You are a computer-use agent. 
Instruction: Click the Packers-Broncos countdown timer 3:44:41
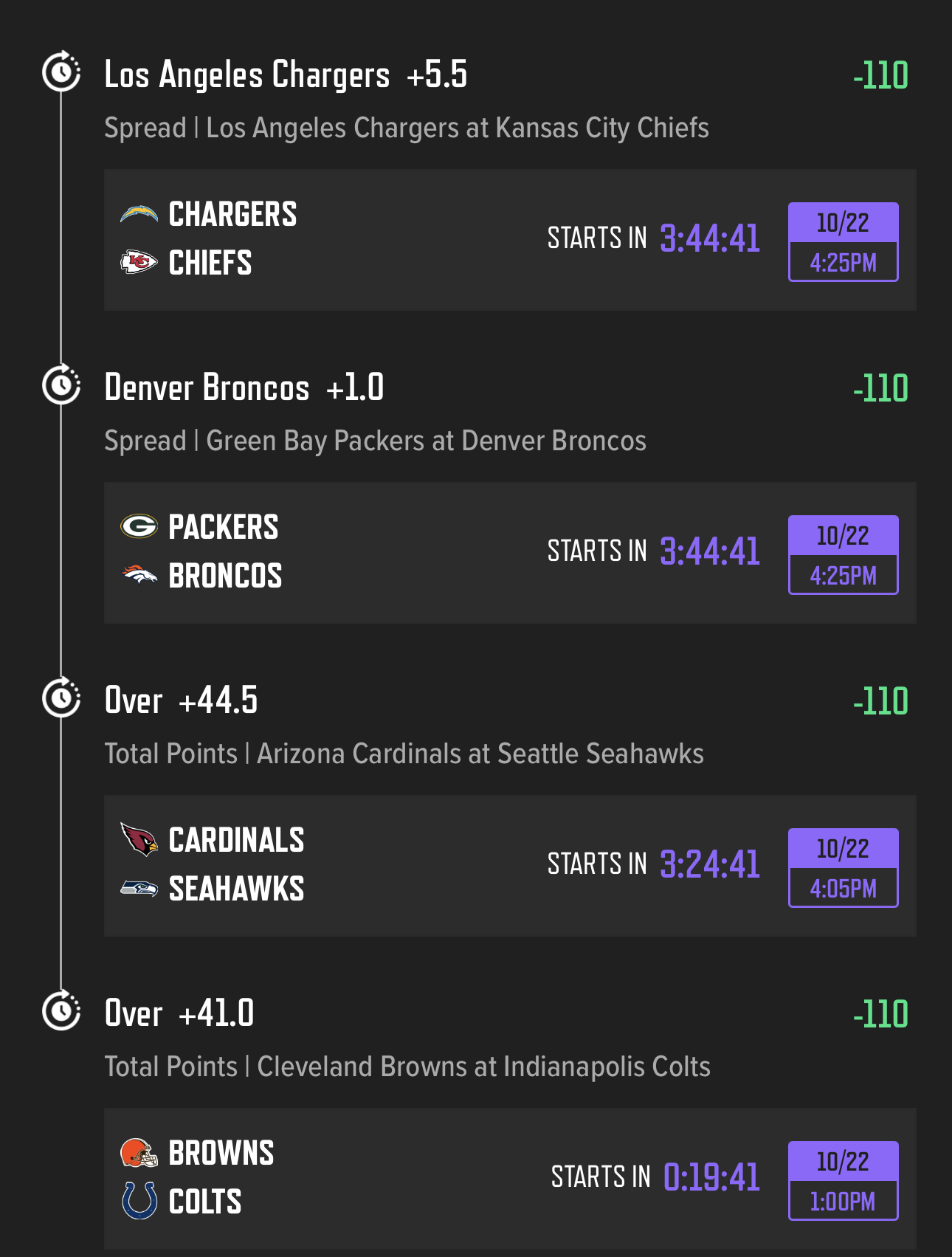pyautogui.click(x=709, y=551)
